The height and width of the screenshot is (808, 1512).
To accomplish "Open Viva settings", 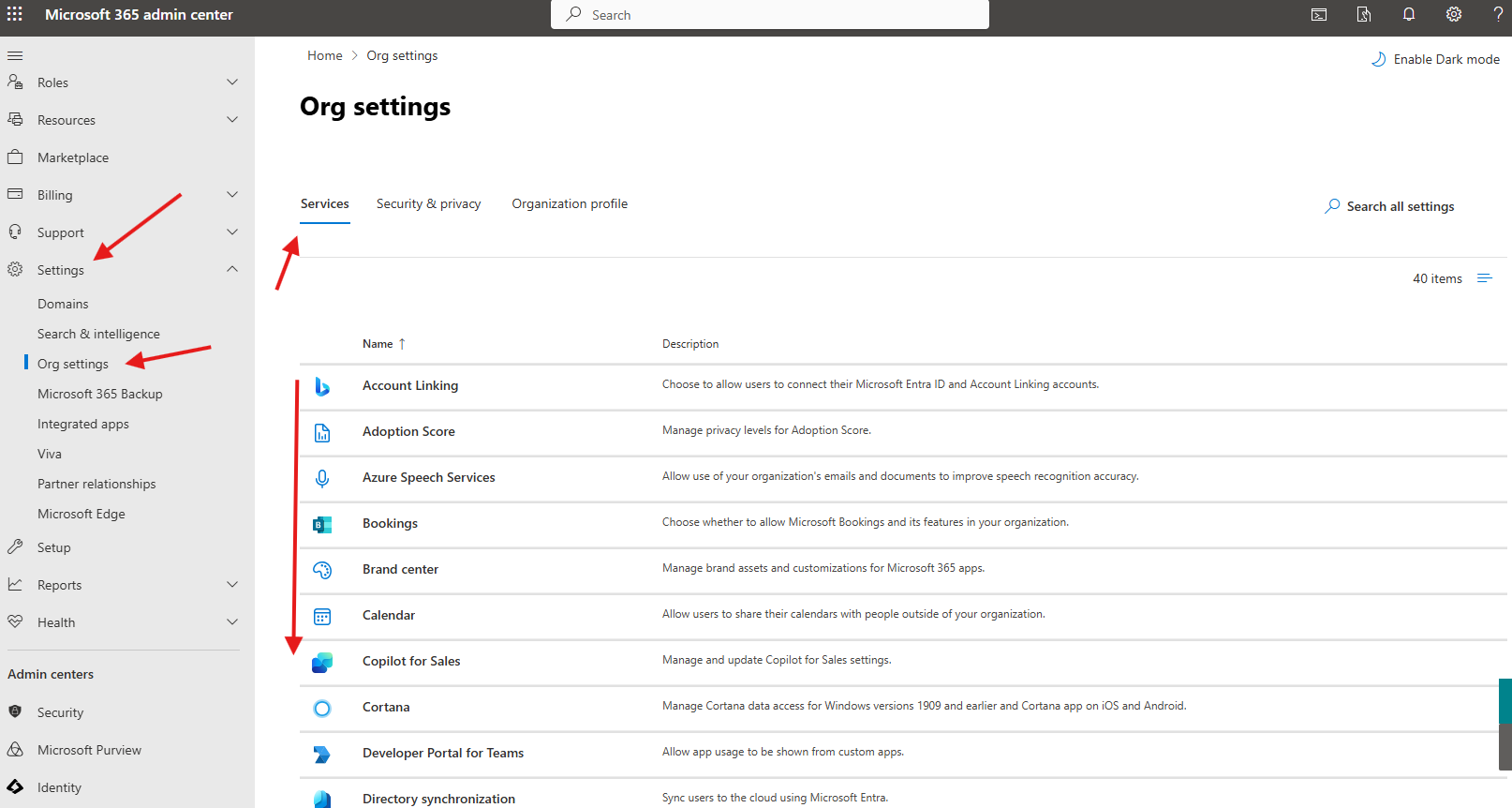I will point(50,454).
